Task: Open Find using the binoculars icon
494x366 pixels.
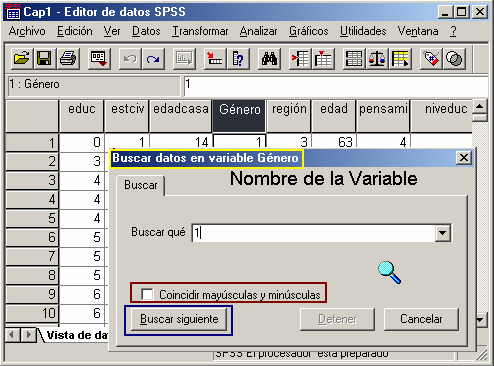Action: [x=269, y=59]
